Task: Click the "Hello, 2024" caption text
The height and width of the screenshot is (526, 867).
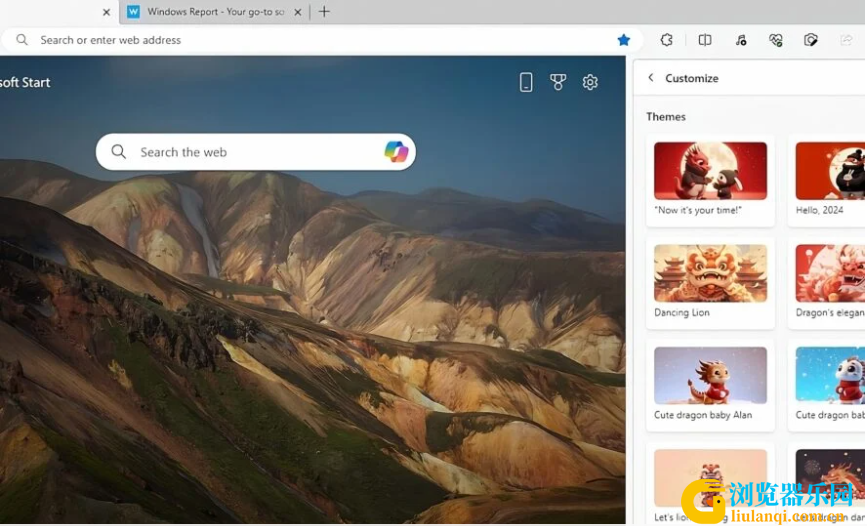Action: click(819, 210)
